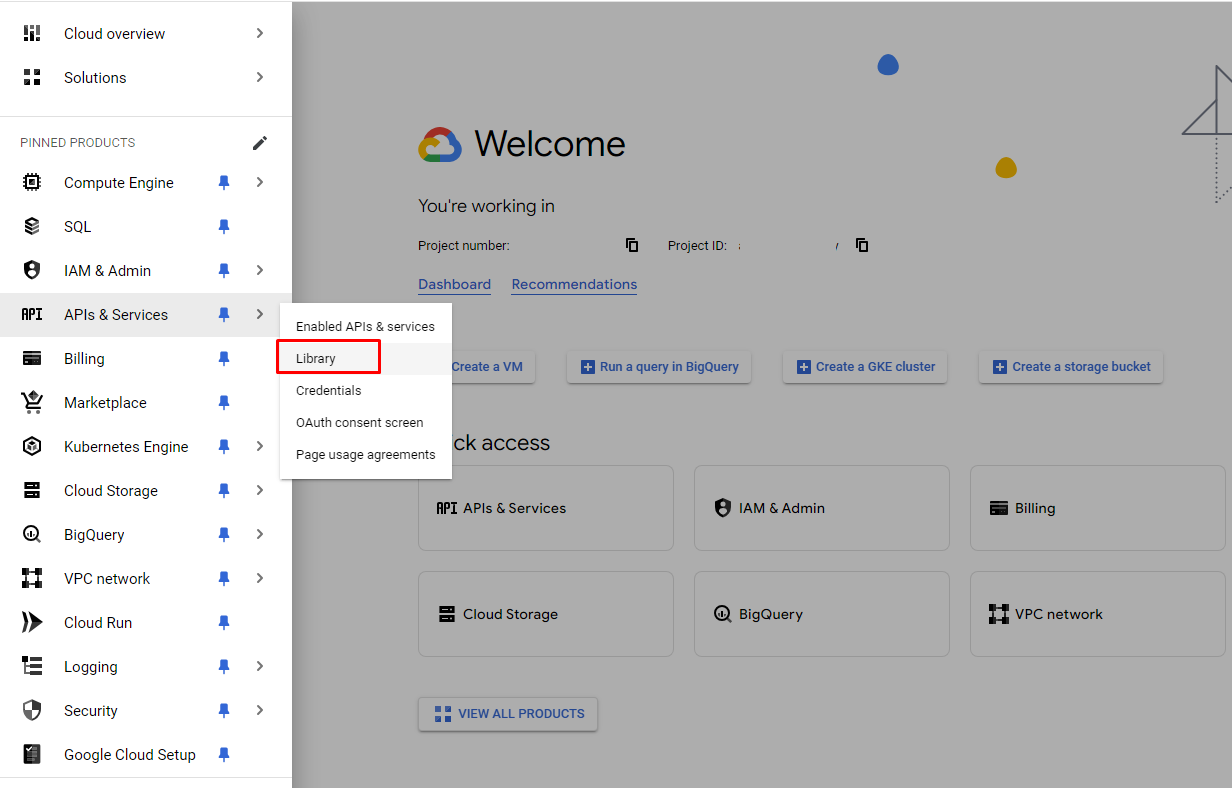Open Cloud Run from the sidebar

pos(146,622)
